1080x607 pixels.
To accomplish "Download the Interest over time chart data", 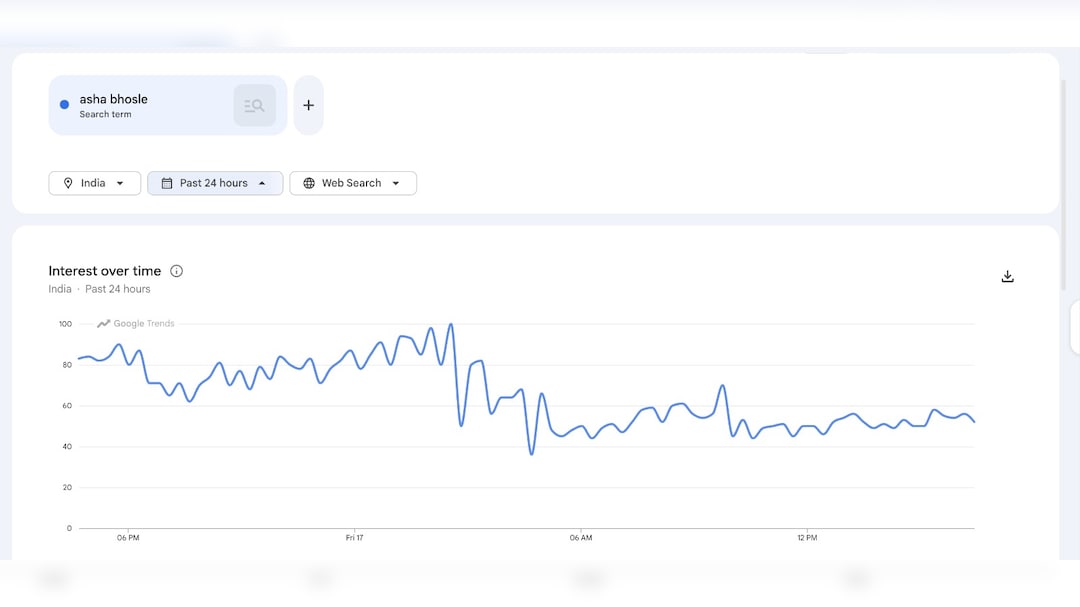I will coord(1007,277).
